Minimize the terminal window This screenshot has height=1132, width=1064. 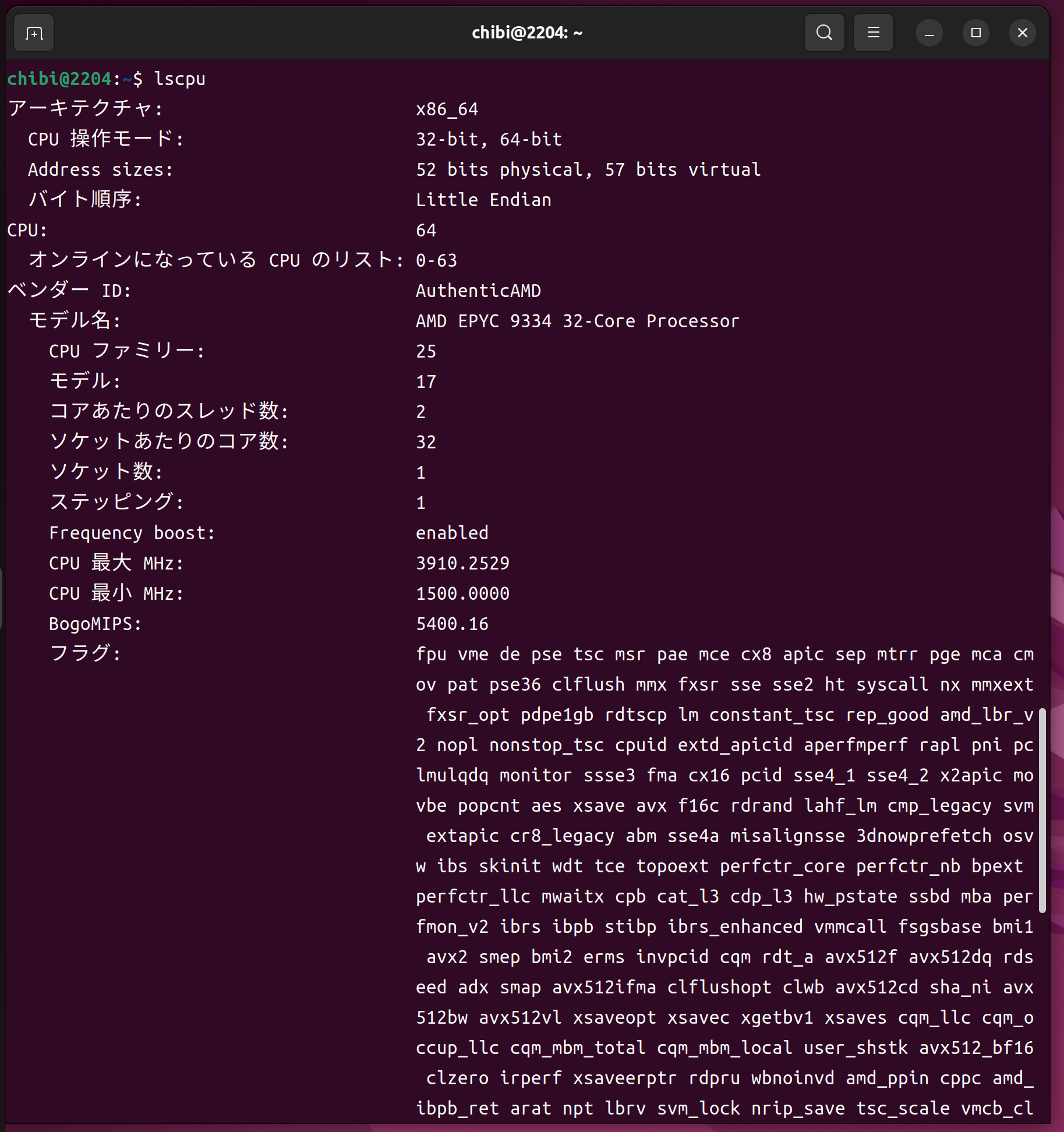point(929,33)
